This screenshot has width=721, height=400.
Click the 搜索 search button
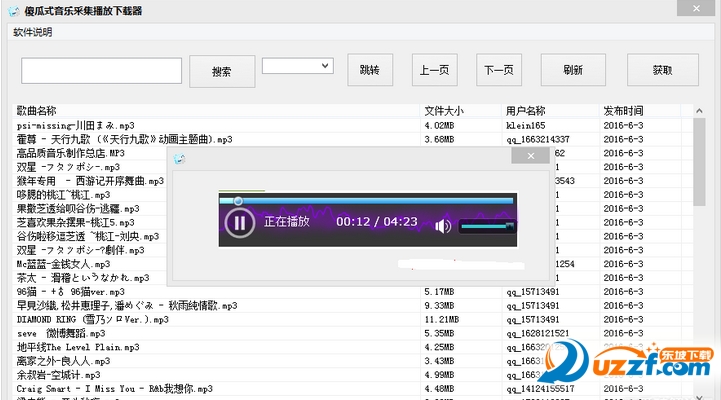tap(221, 71)
